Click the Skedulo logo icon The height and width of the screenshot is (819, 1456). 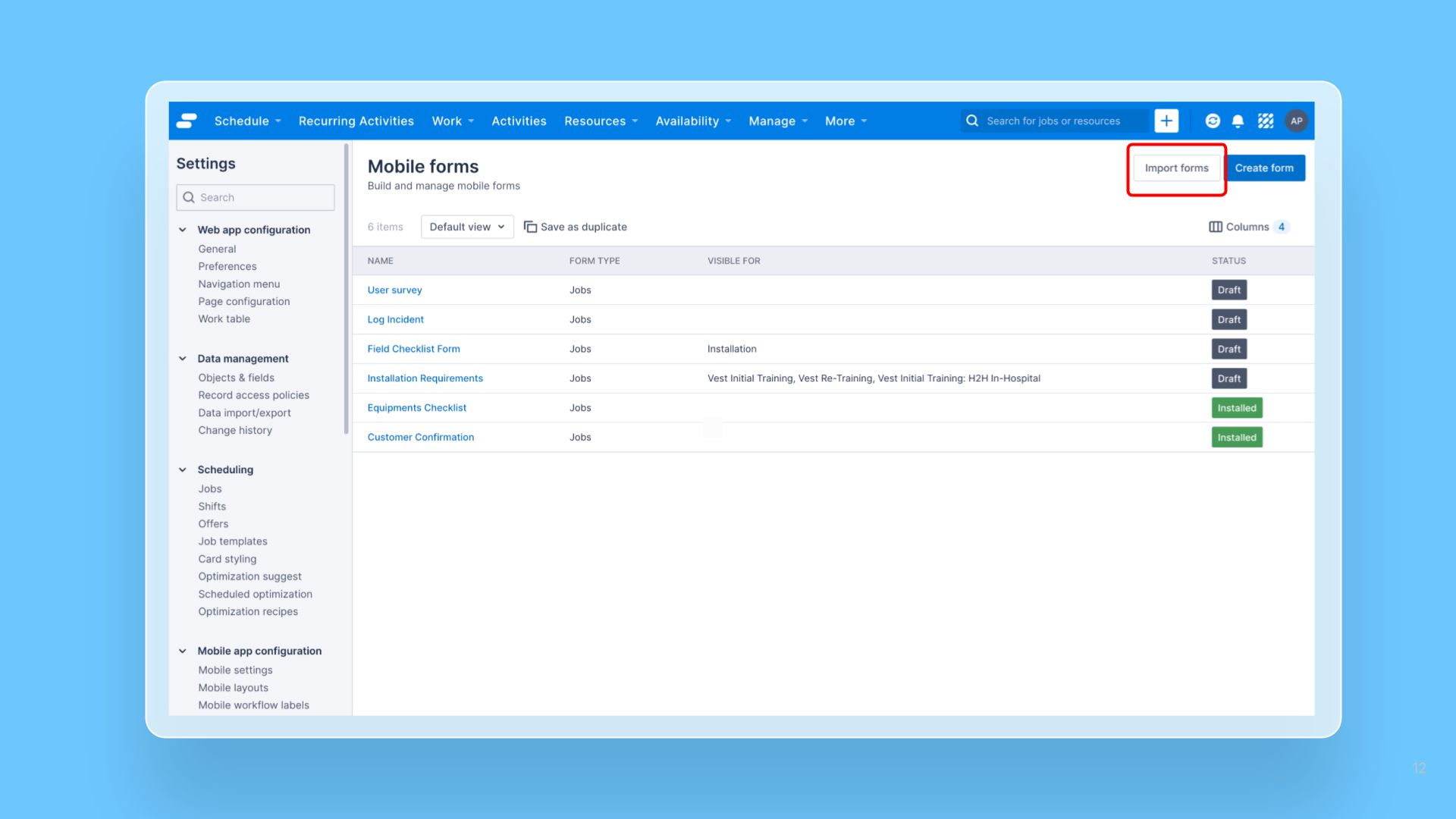point(187,121)
